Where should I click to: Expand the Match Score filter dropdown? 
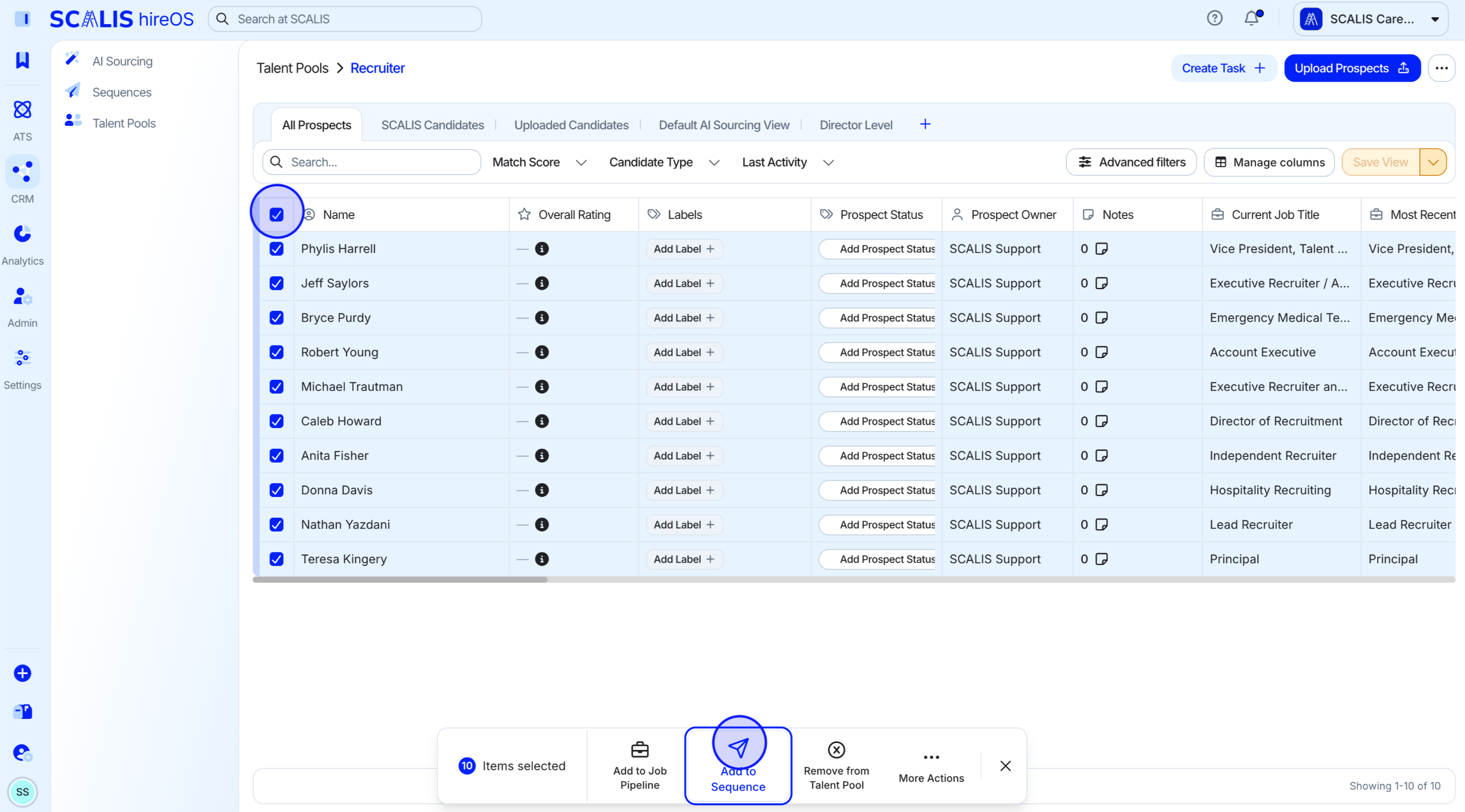(x=539, y=163)
